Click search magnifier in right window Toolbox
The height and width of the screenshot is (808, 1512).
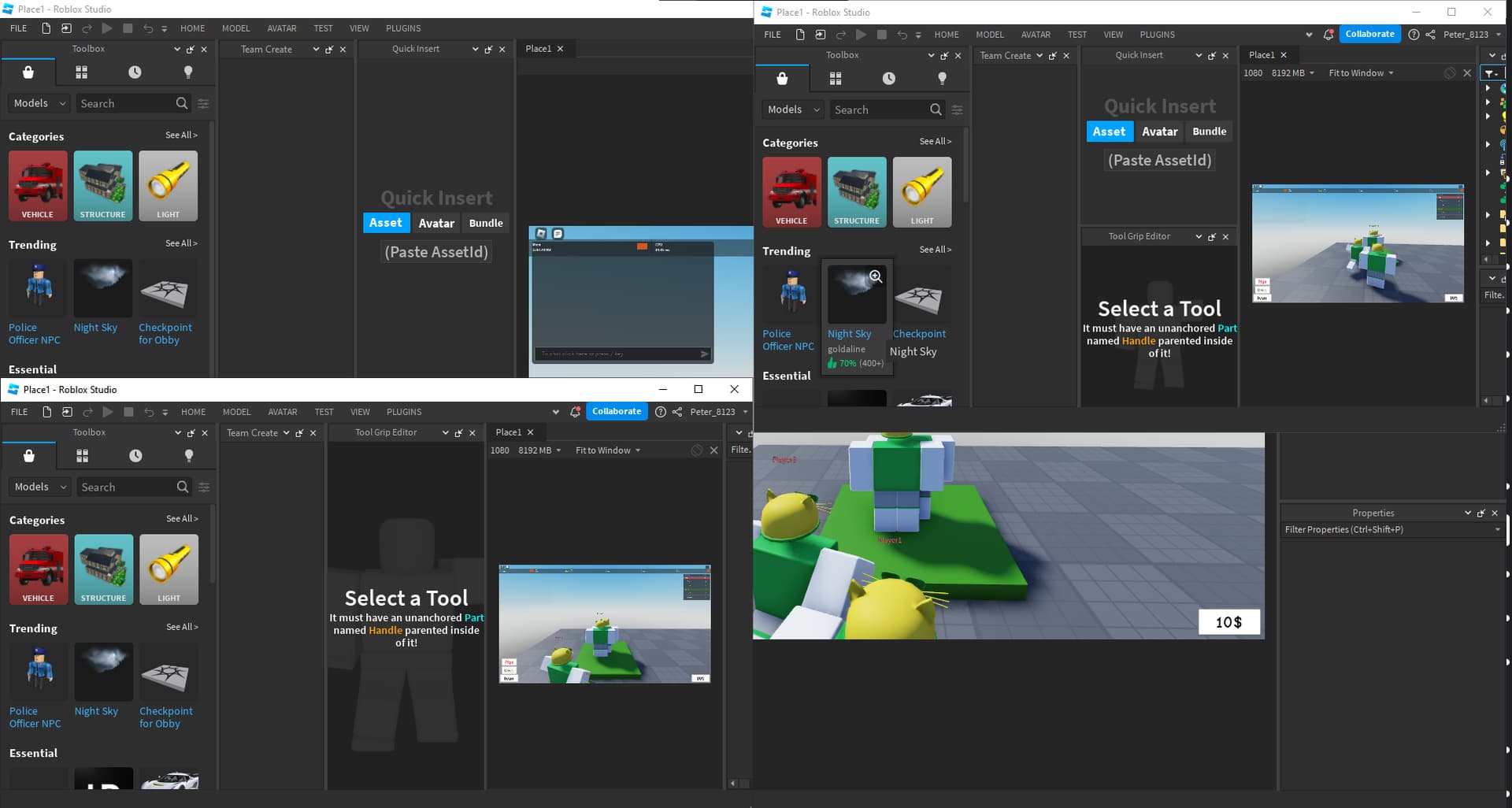(x=936, y=109)
